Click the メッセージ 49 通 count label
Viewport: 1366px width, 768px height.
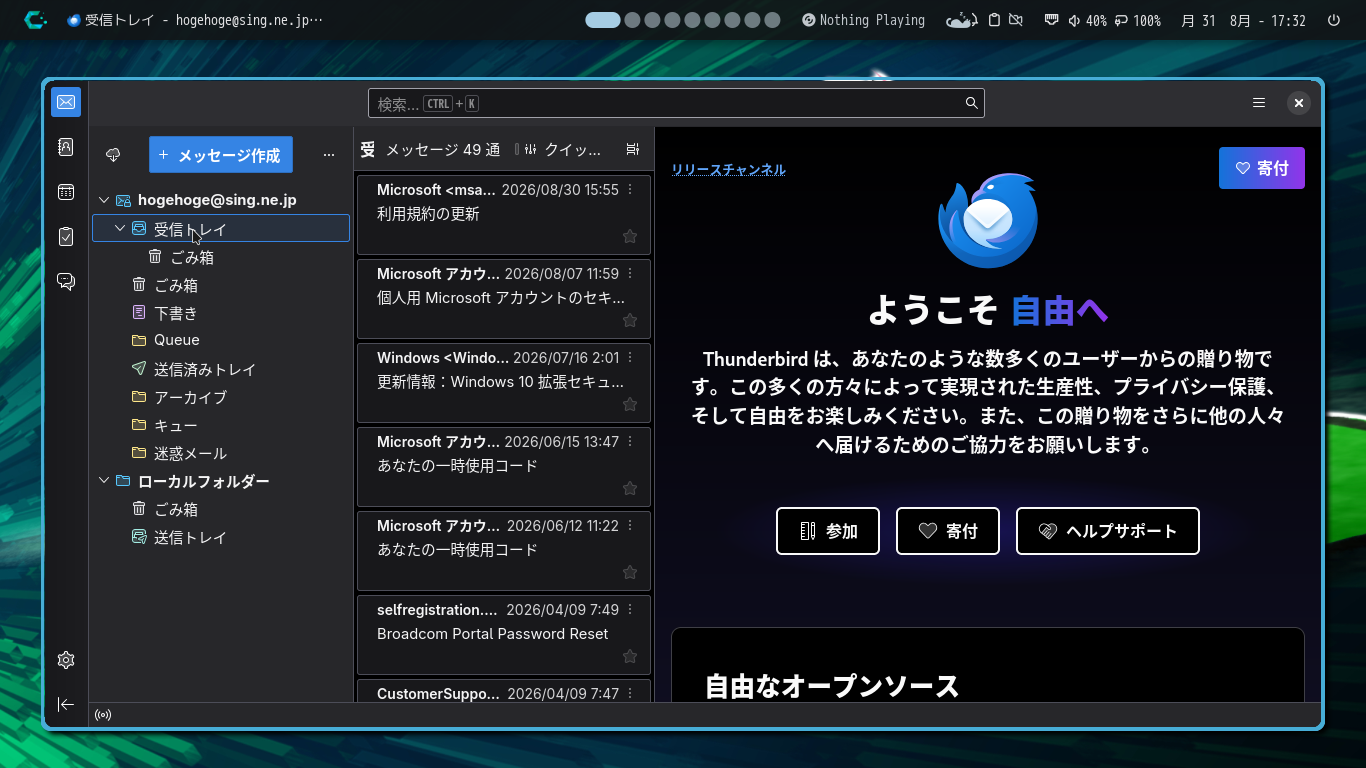click(x=443, y=149)
